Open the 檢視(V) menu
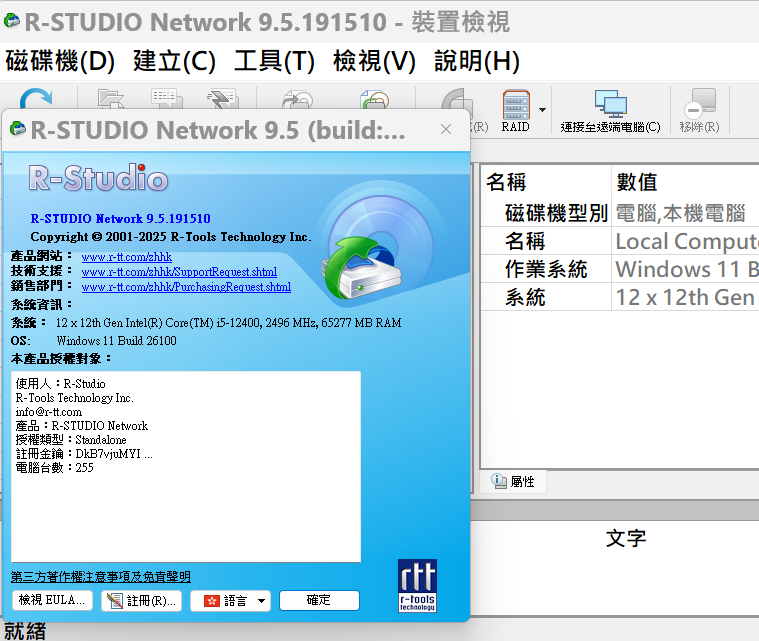Viewport: 759px width, 641px height. click(x=374, y=61)
